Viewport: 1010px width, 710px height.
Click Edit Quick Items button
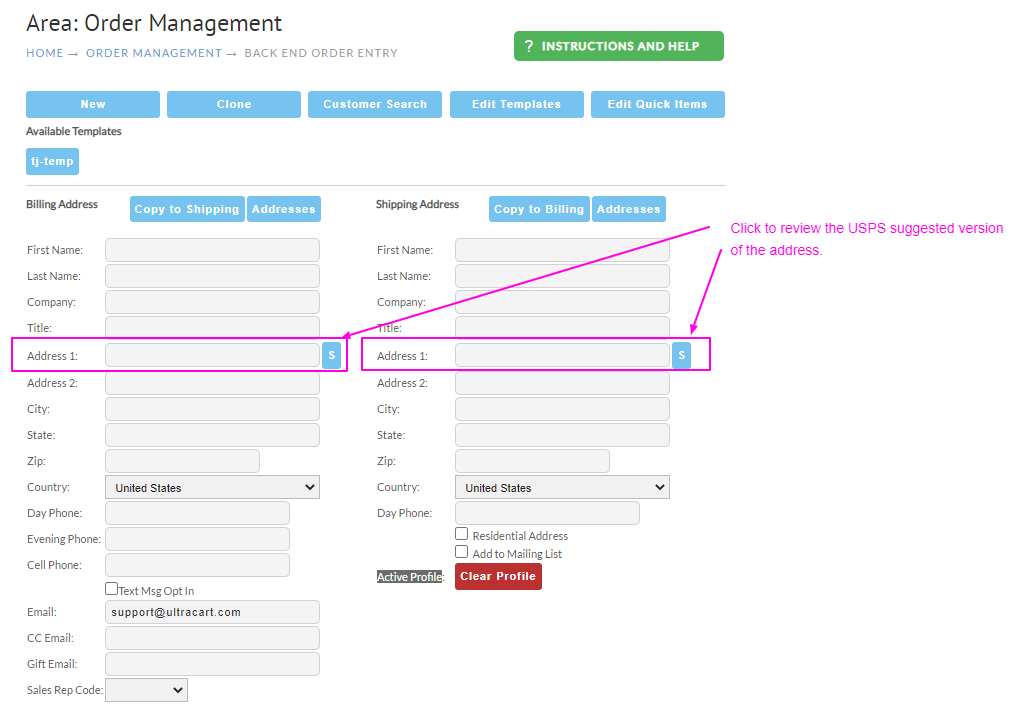658,104
